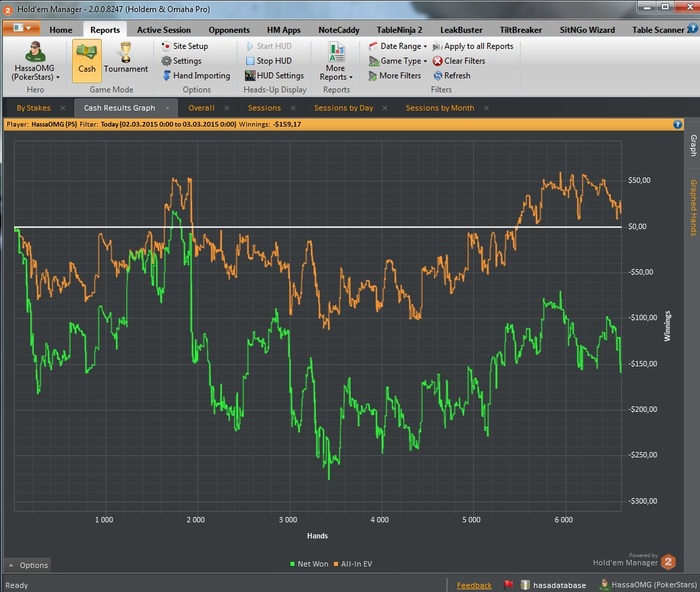The image size is (700, 592).
Task: Open More Filters
Action: coord(394,75)
